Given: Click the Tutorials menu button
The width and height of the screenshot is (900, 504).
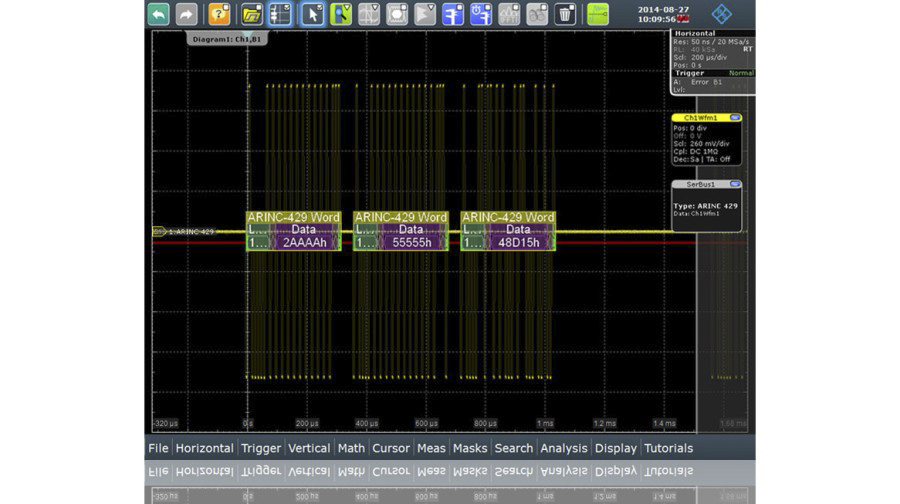Looking at the screenshot, I should tap(668, 448).
